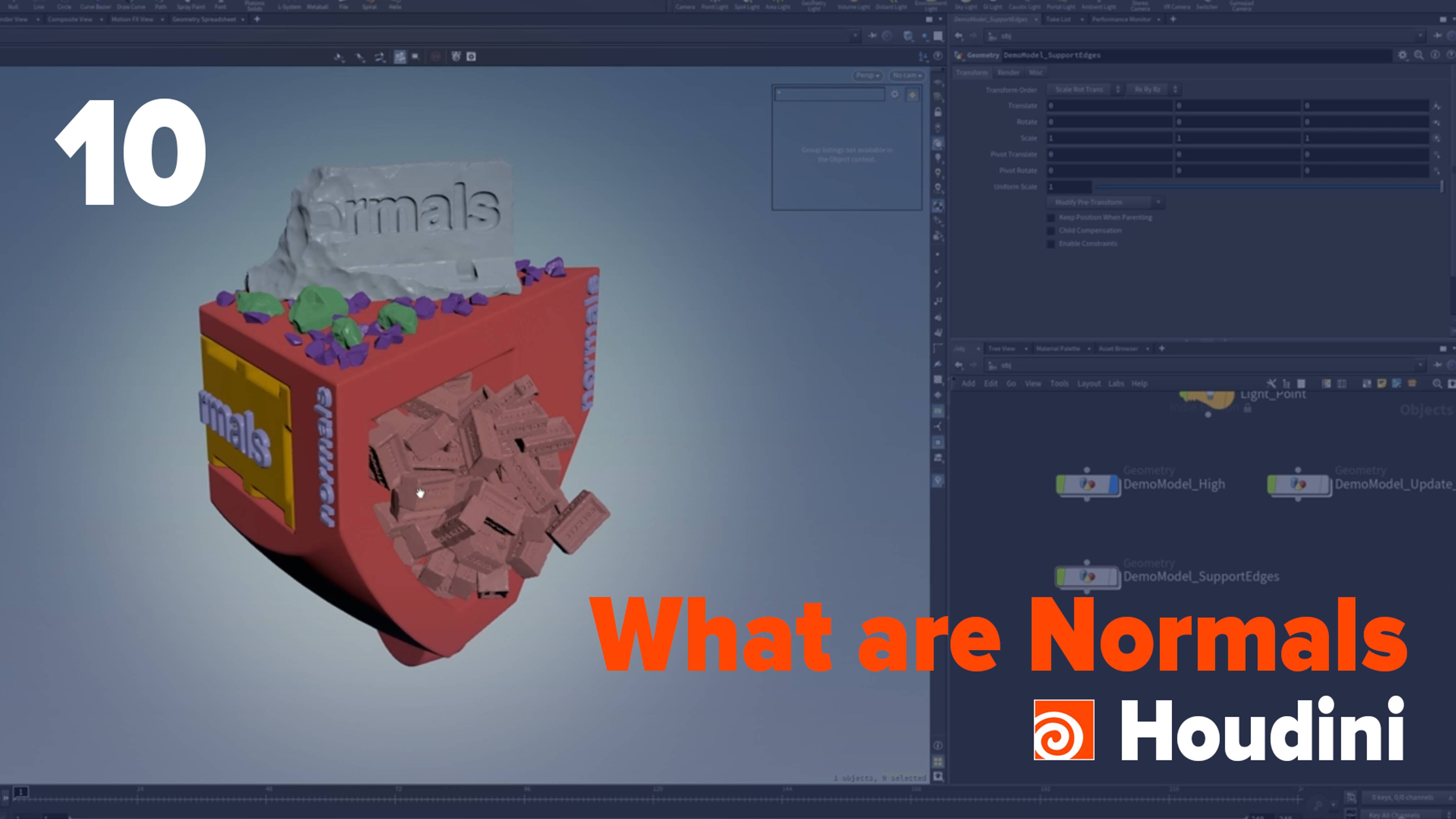Select the Metaball shelf tool
This screenshot has width=1456, height=819.
point(317,6)
